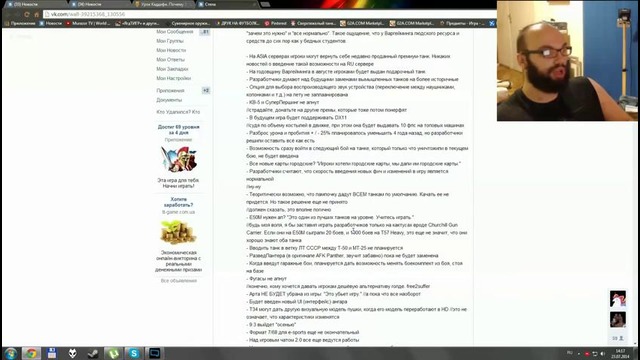Click the +2 badge beside Приложения

click(206, 90)
